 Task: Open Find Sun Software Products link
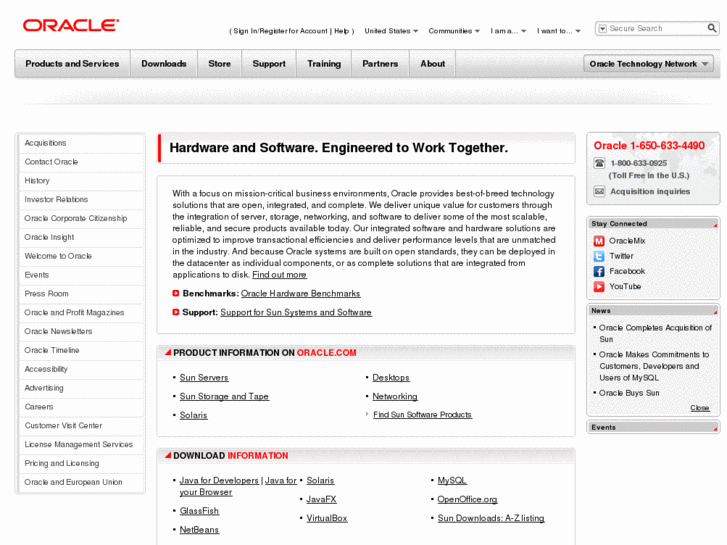click(422, 415)
